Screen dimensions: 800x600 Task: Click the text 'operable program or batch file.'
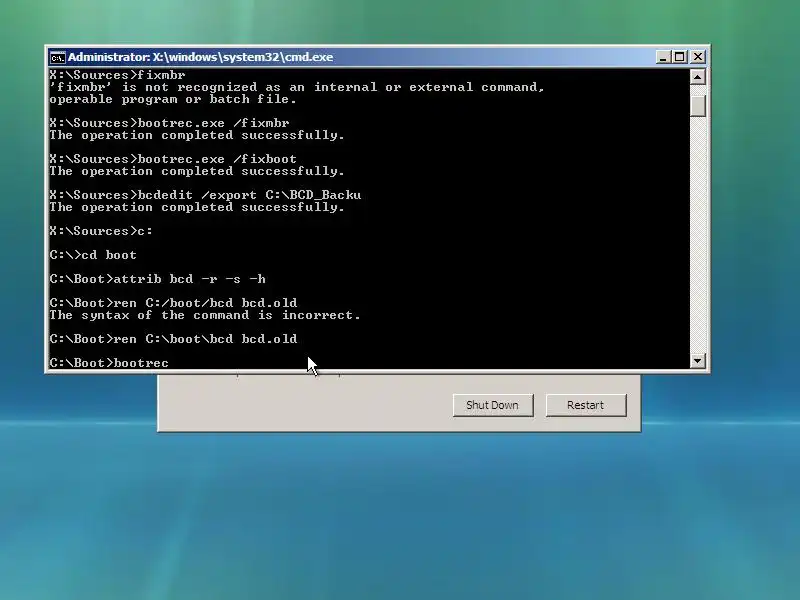point(173,99)
